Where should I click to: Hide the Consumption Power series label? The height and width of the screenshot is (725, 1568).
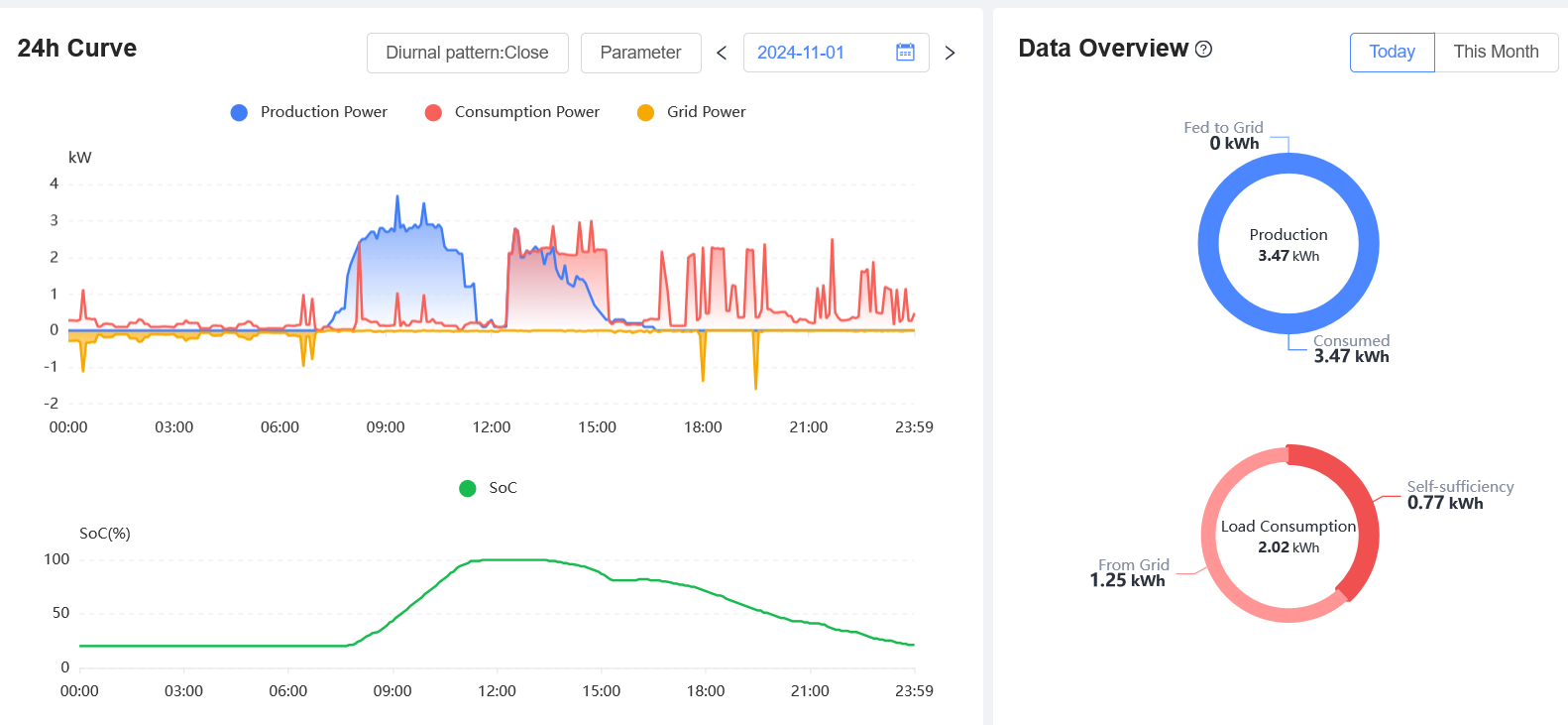[526, 112]
